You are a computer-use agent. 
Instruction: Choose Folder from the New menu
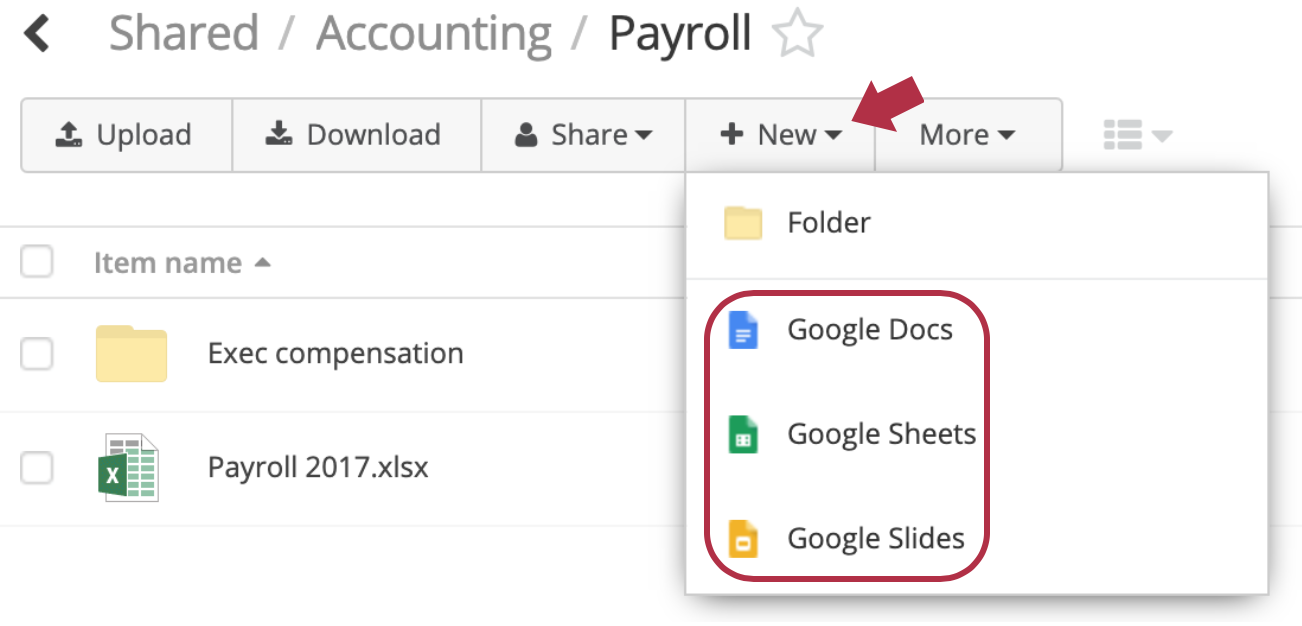tap(829, 222)
